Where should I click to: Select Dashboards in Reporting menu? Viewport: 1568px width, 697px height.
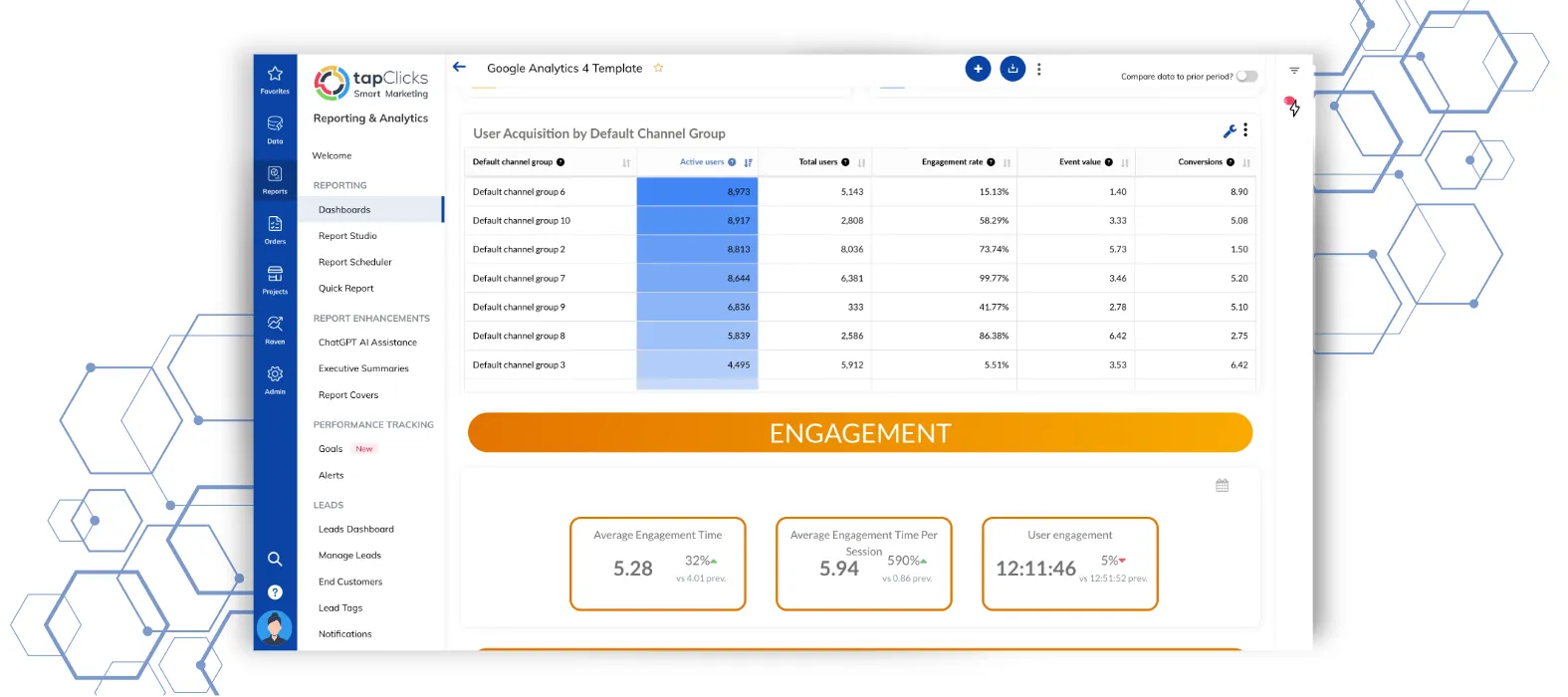(344, 210)
